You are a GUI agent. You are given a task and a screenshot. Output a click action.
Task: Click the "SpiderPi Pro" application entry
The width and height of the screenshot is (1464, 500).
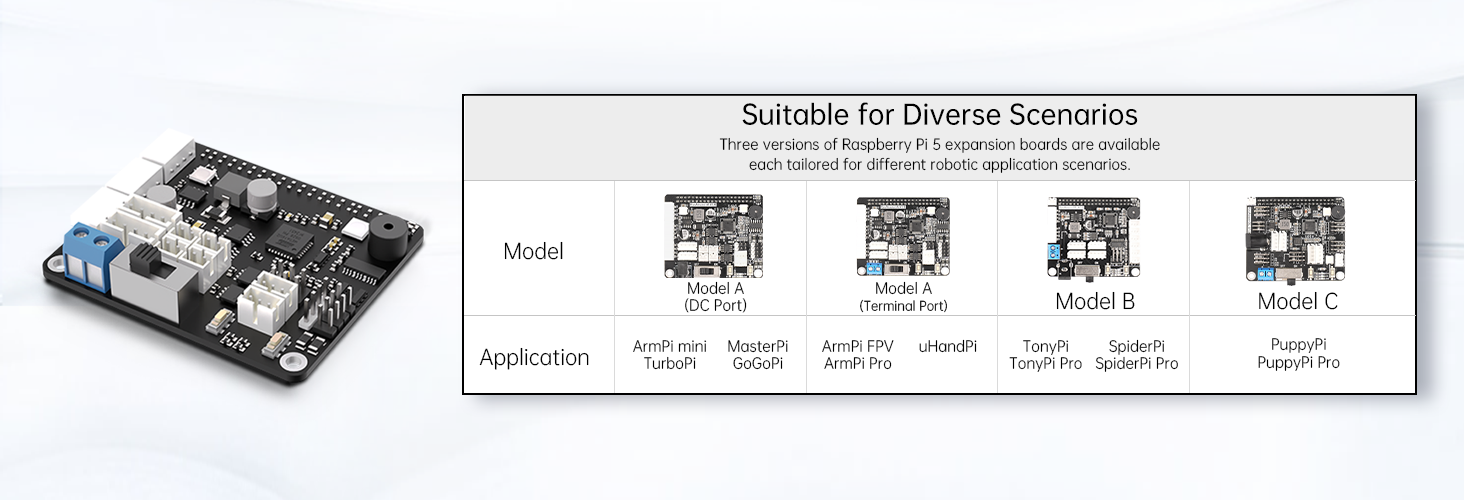pos(1137,364)
